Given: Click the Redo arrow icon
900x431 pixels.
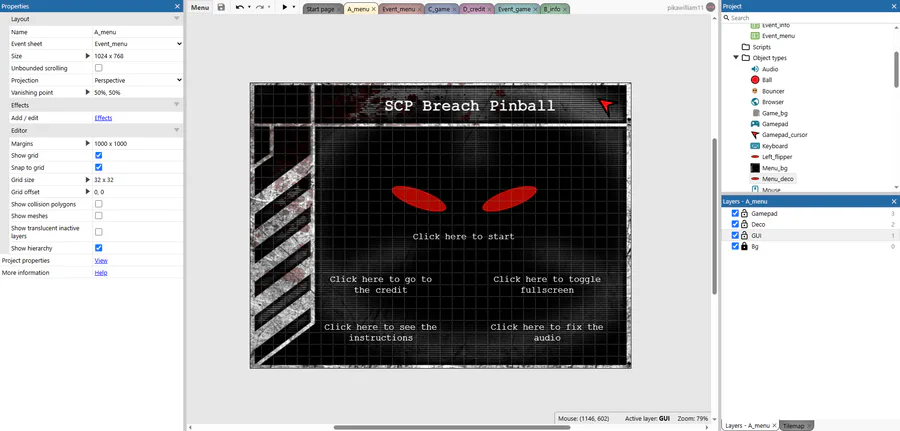Looking at the screenshot, I should click(x=259, y=7).
